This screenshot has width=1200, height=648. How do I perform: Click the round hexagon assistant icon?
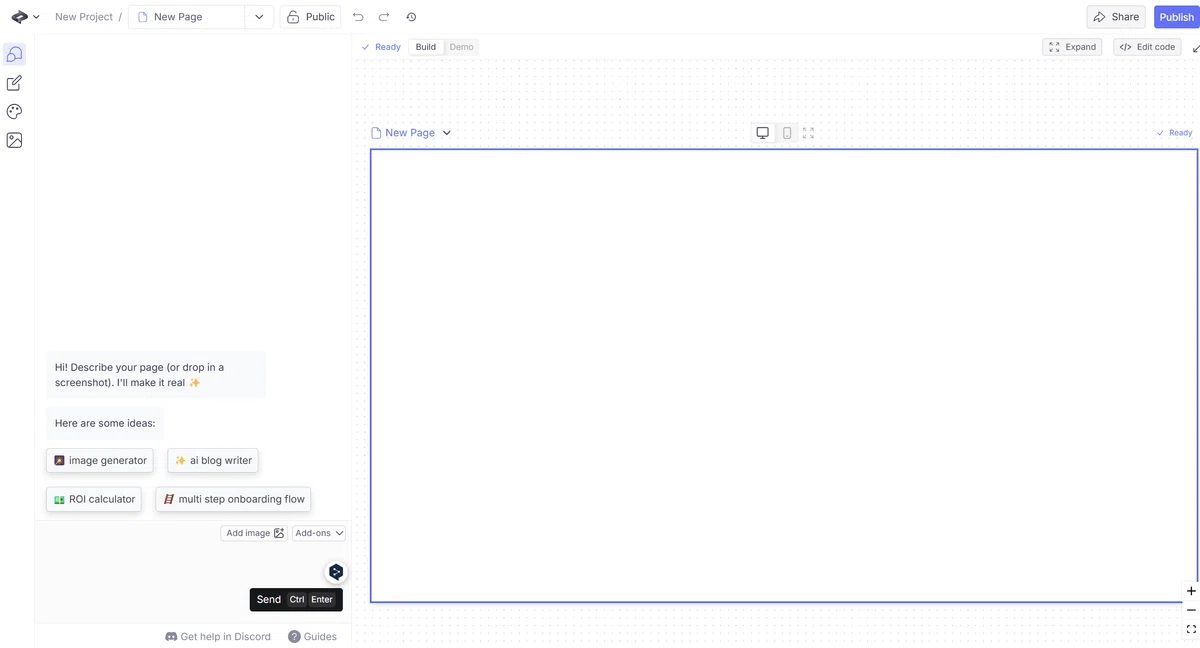pos(336,572)
